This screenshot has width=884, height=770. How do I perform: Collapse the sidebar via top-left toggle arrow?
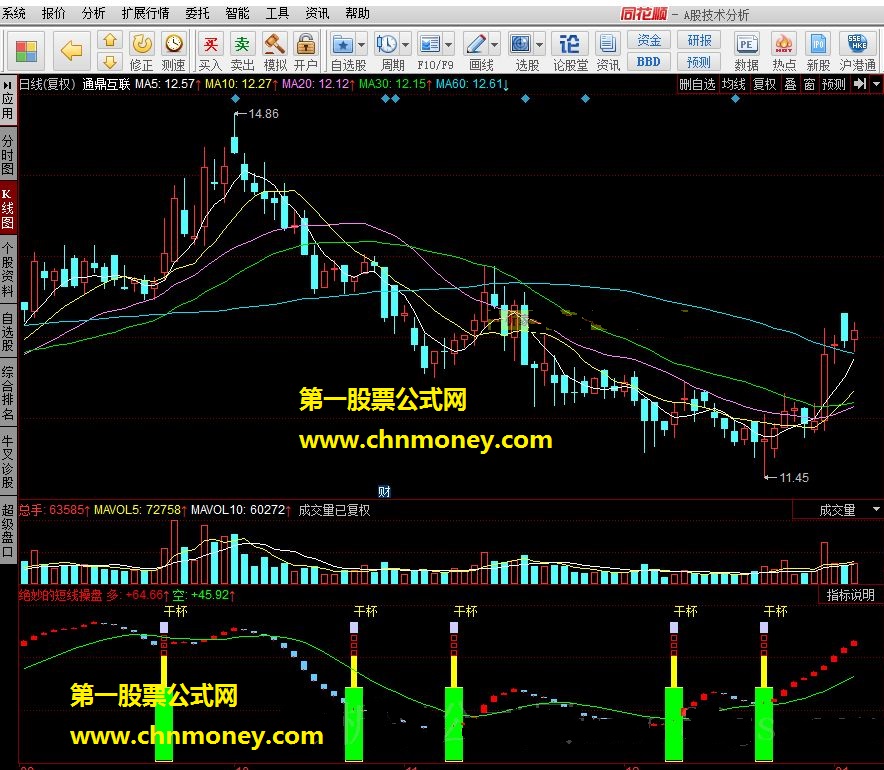coord(7,85)
